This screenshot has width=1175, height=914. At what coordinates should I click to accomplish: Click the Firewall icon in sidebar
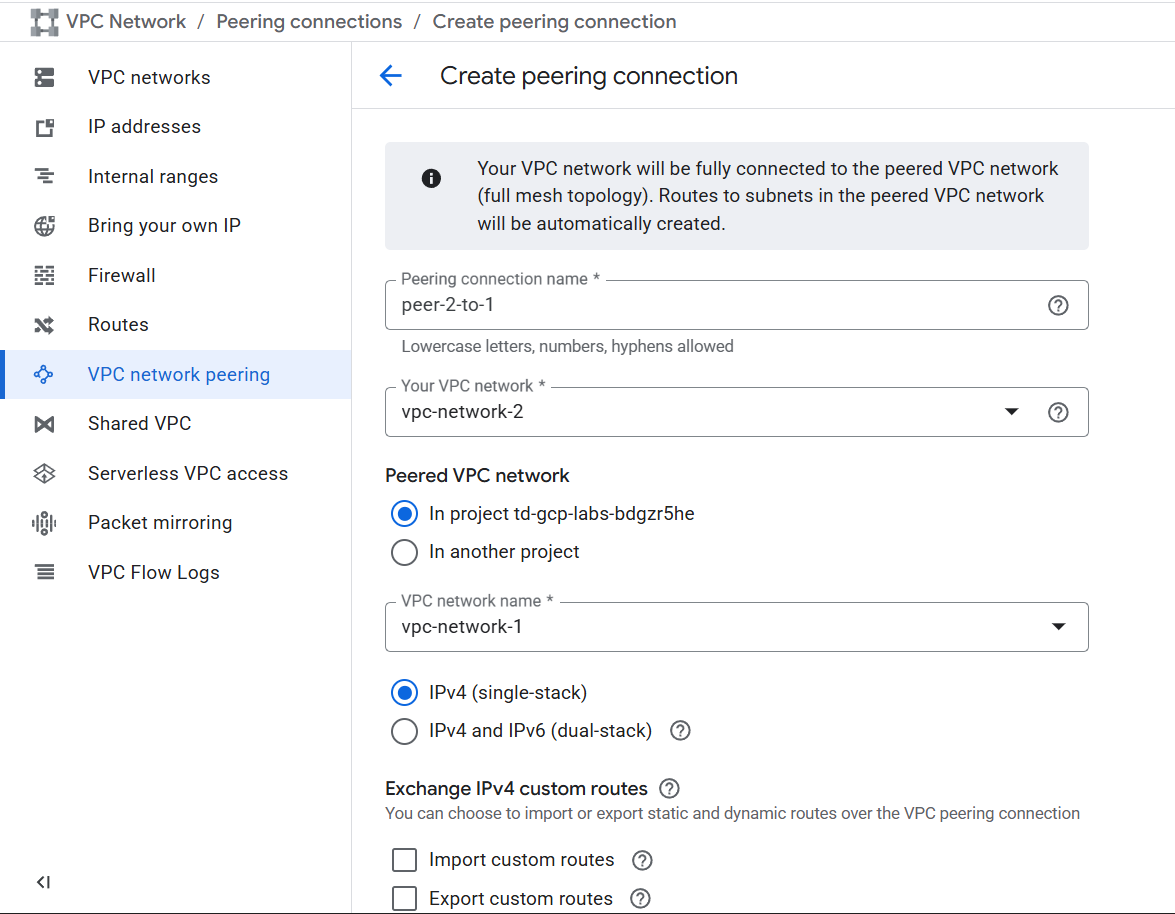44,275
